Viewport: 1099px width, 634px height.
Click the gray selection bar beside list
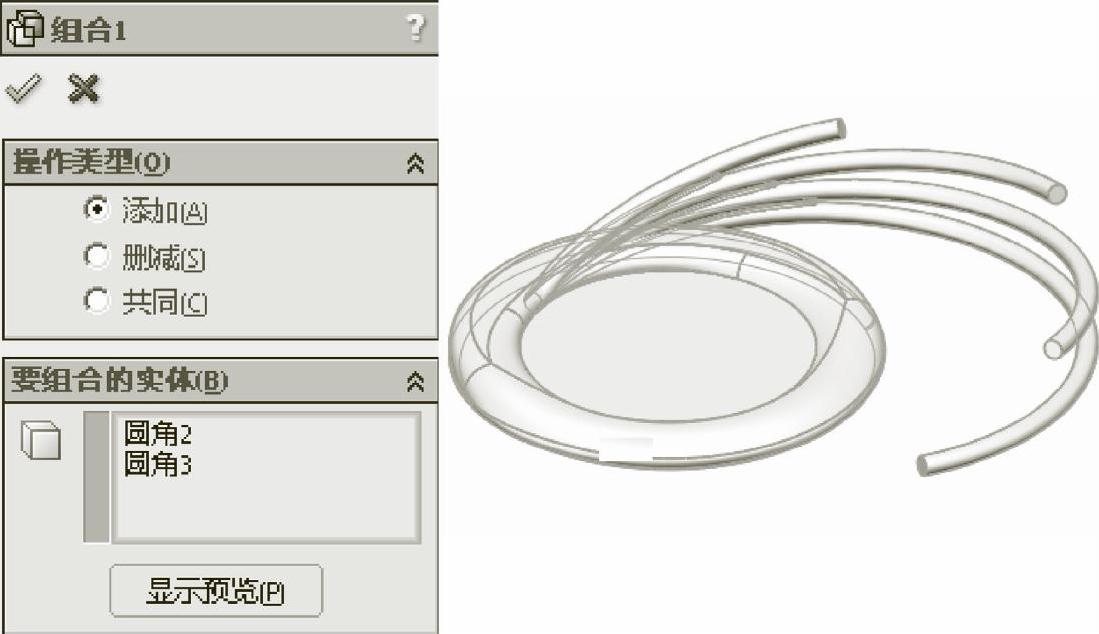click(97, 477)
